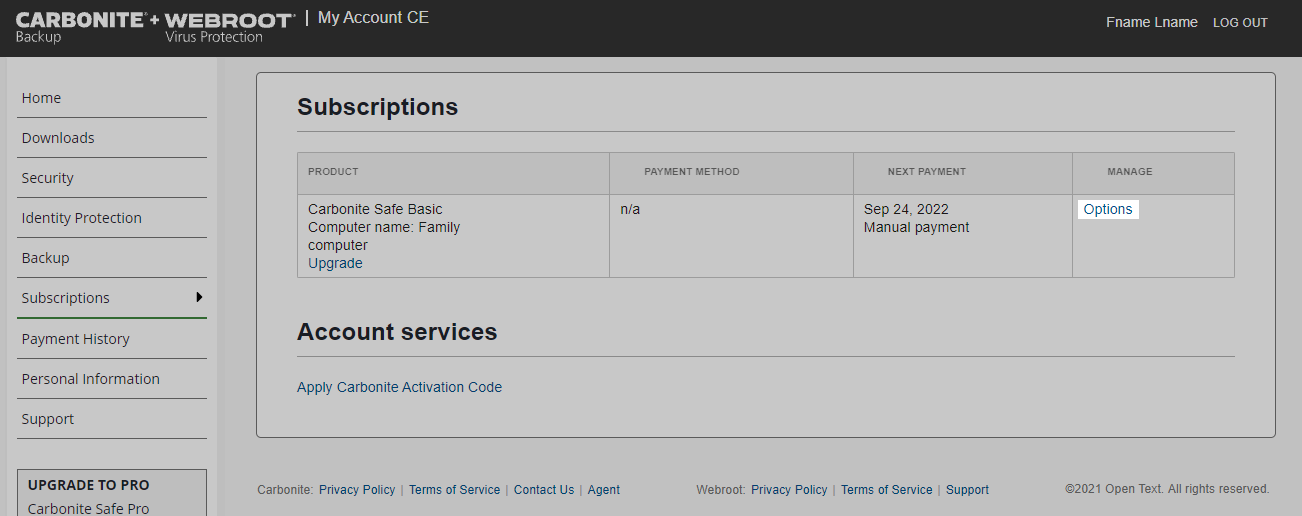
Task: Open Personal Information page
Action: [91, 379]
